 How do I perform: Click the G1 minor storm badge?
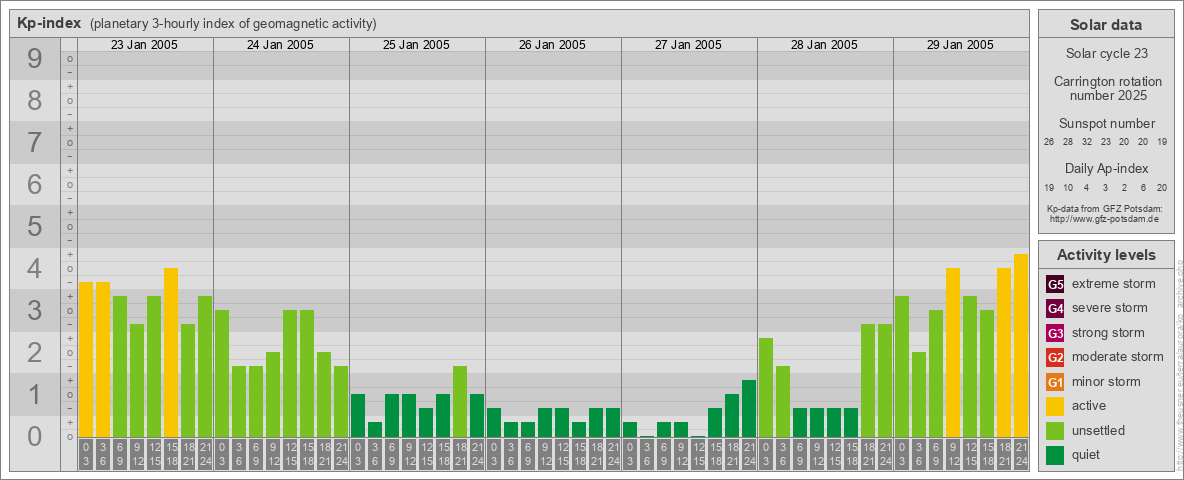[1055, 382]
